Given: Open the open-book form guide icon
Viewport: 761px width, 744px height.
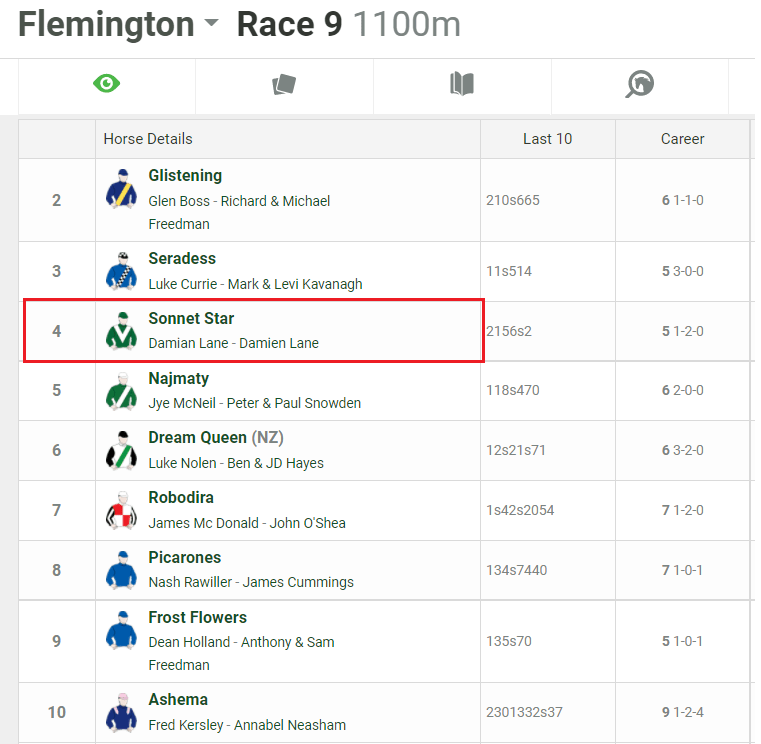Looking at the screenshot, I should point(461,84).
